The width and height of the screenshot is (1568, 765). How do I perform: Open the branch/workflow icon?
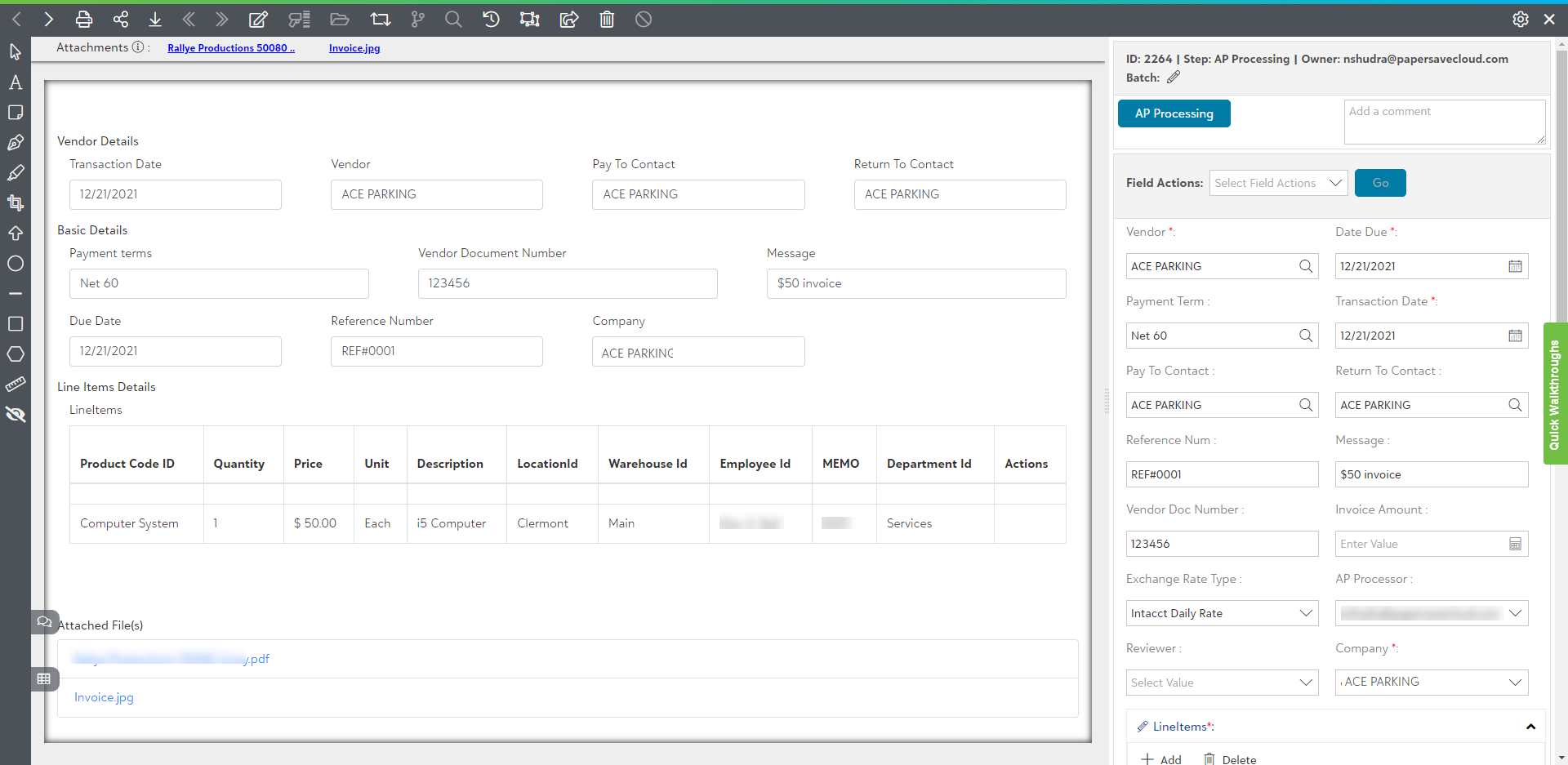418,19
